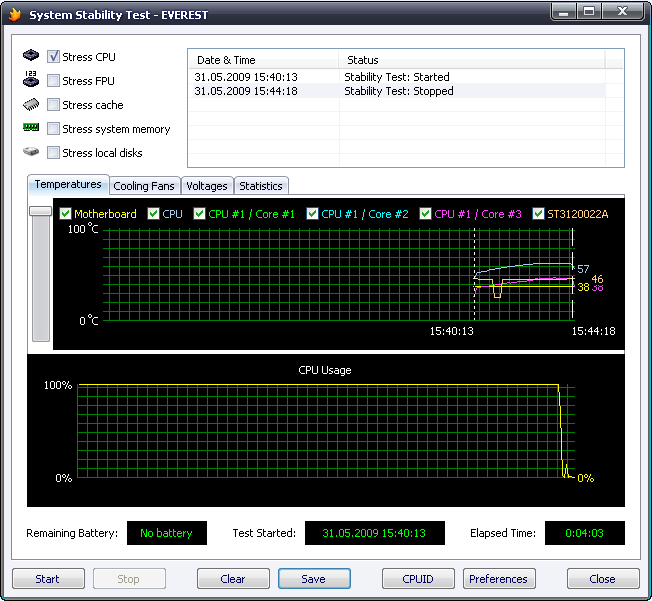Image resolution: width=652 pixels, height=601 pixels.
Task: Enable Stress system memory checkbox
Action: click(x=54, y=129)
